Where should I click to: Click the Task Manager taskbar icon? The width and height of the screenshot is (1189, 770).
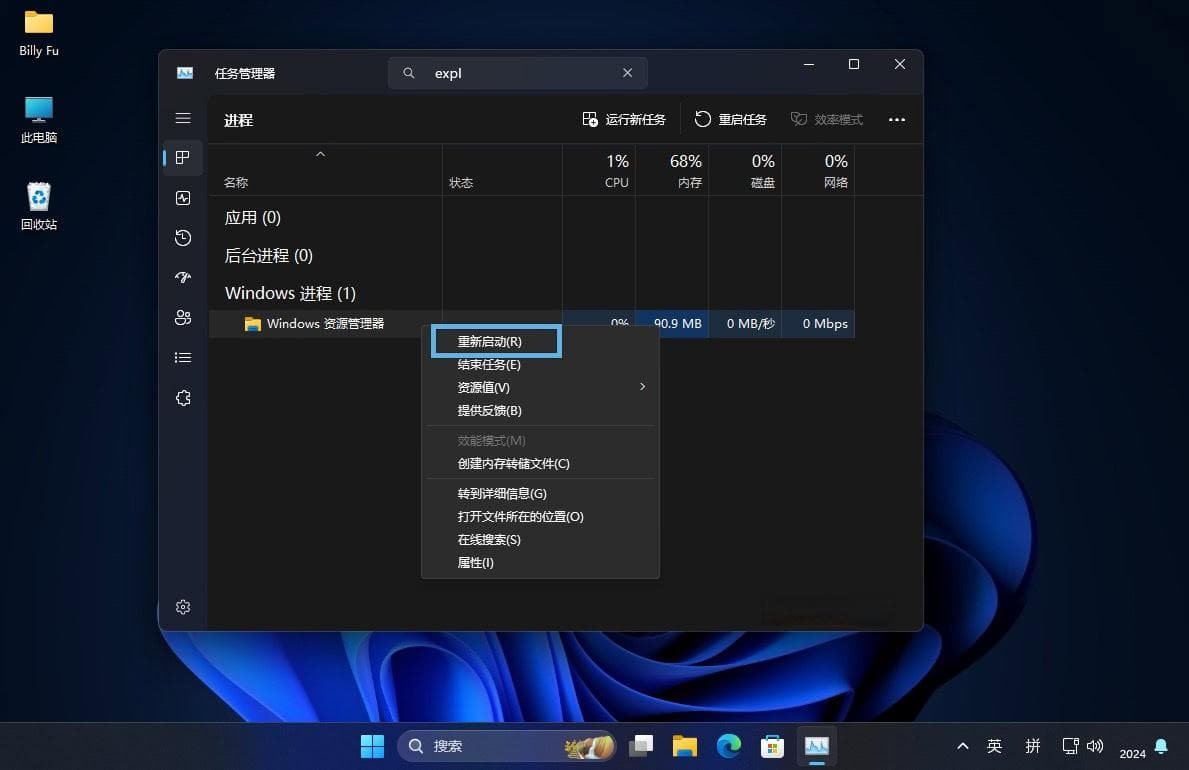(x=817, y=746)
